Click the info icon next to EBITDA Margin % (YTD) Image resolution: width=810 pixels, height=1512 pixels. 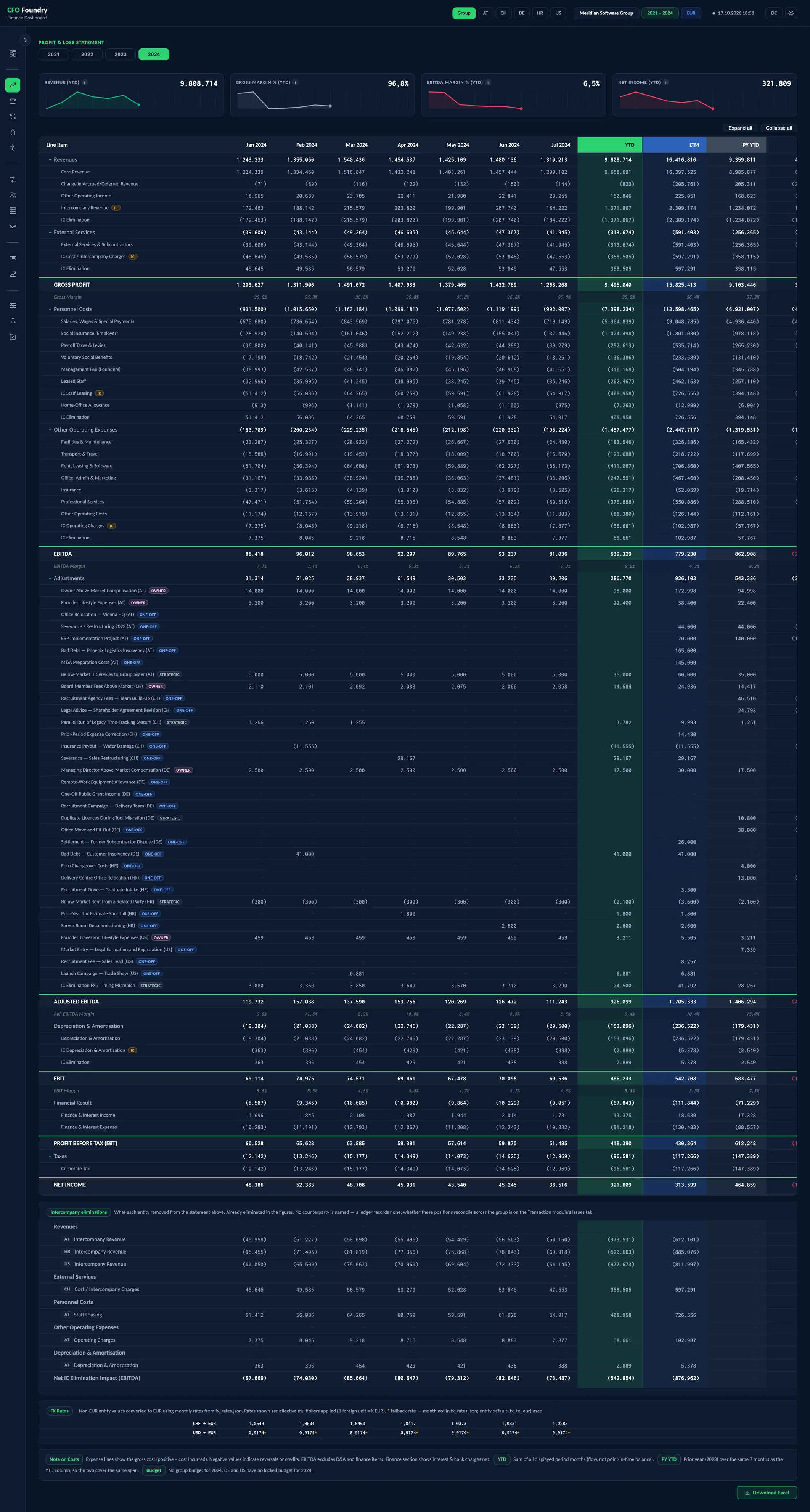pyautogui.click(x=489, y=83)
